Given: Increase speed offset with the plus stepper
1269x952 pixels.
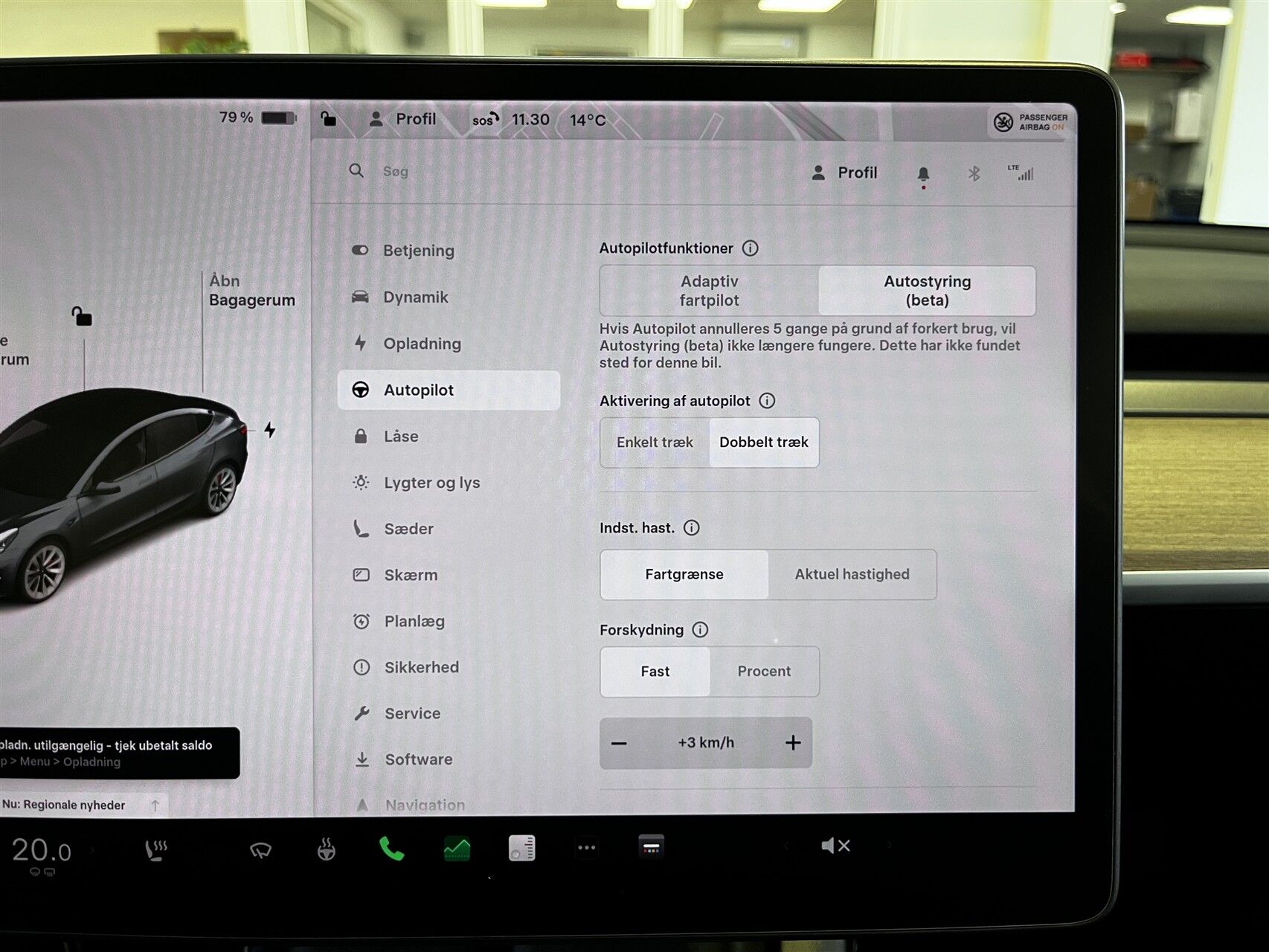Looking at the screenshot, I should pyautogui.click(x=793, y=742).
